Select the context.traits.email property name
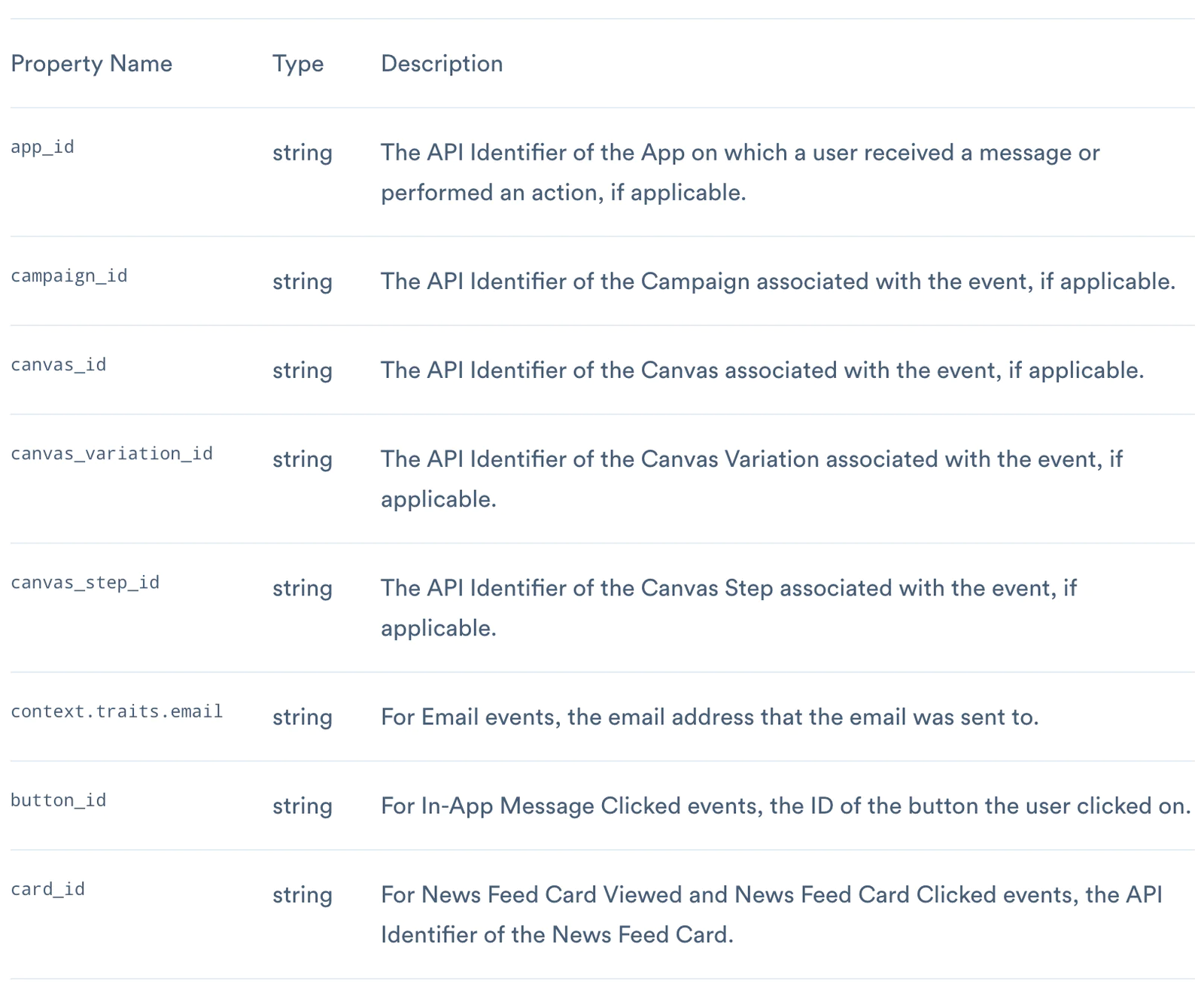The height and width of the screenshot is (993, 1204). click(x=117, y=711)
